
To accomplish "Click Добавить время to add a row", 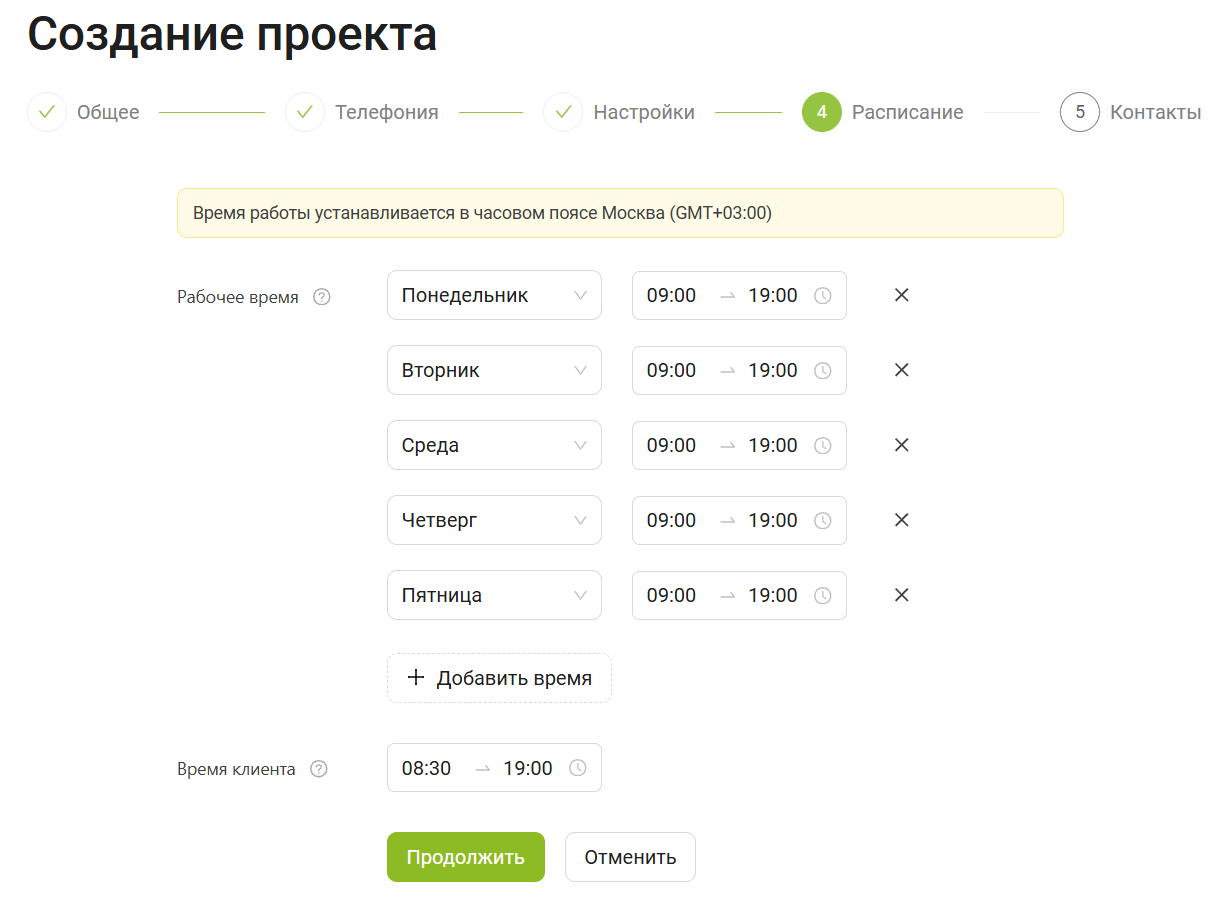I will (x=499, y=678).
